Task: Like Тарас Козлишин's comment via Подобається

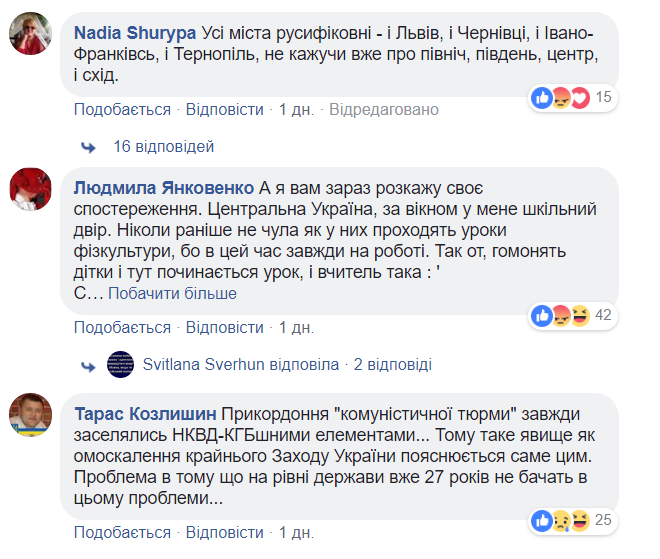Action: [122, 530]
